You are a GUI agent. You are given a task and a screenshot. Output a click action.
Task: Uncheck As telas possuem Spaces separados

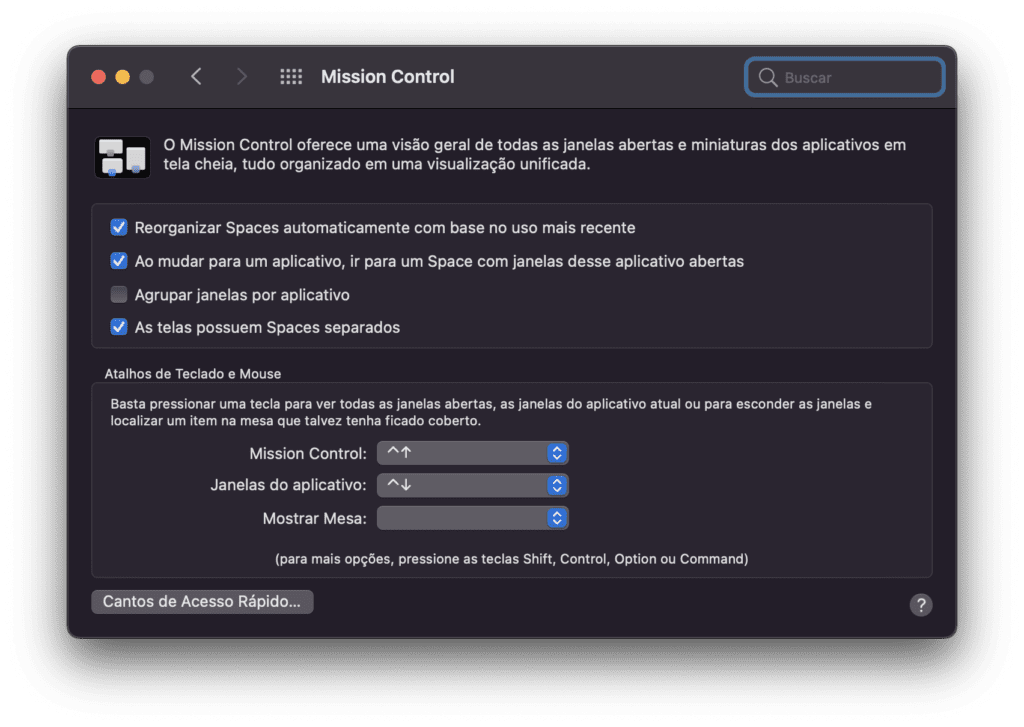[x=119, y=327]
